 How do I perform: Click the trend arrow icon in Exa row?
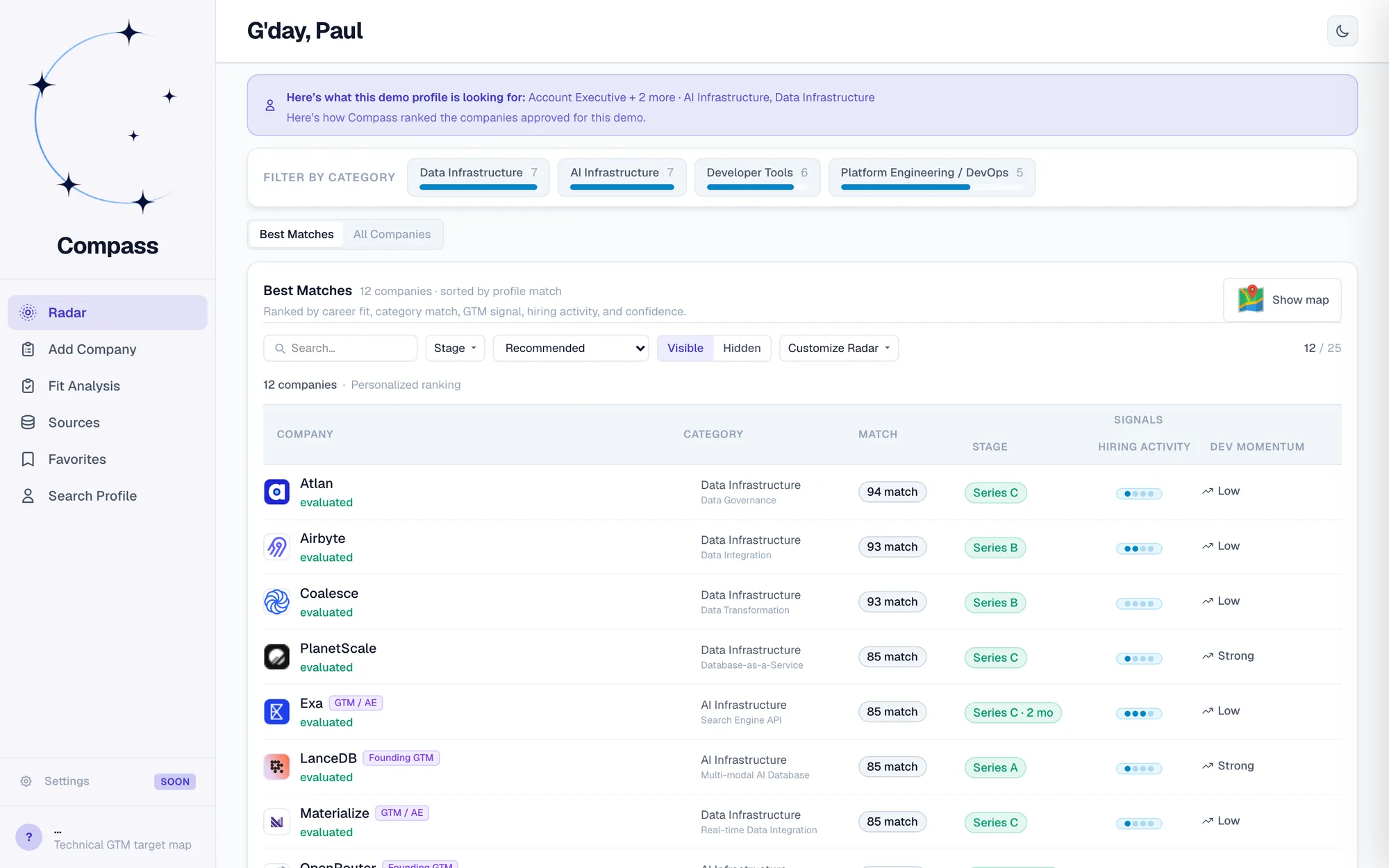1208,711
